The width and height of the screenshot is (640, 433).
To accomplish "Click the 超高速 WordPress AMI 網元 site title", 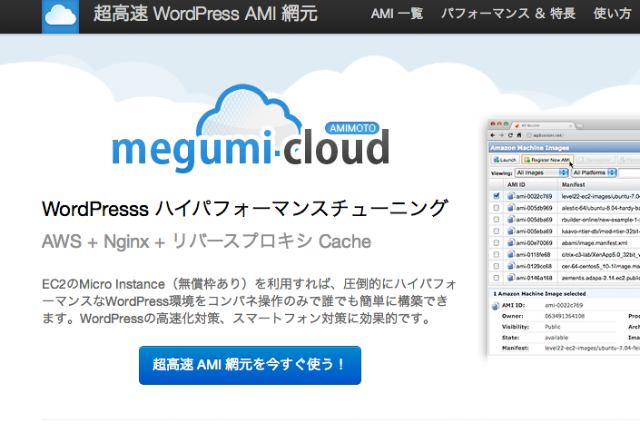I will 205,13.
